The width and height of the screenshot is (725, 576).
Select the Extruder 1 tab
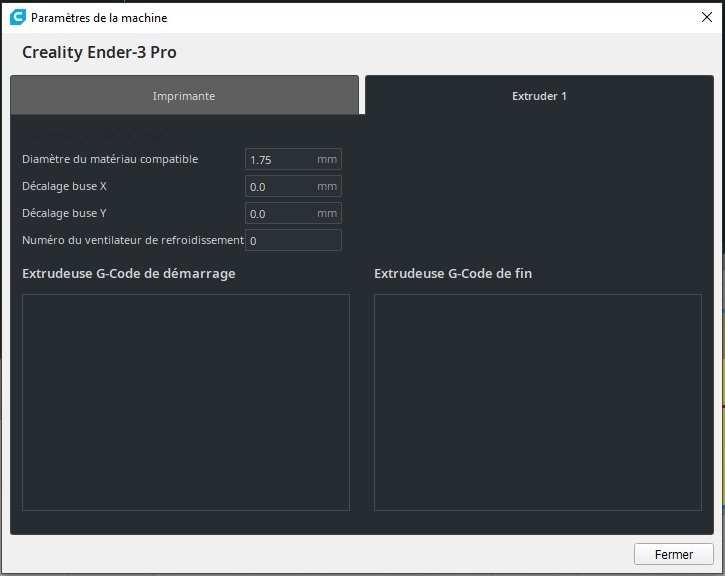click(539, 95)
